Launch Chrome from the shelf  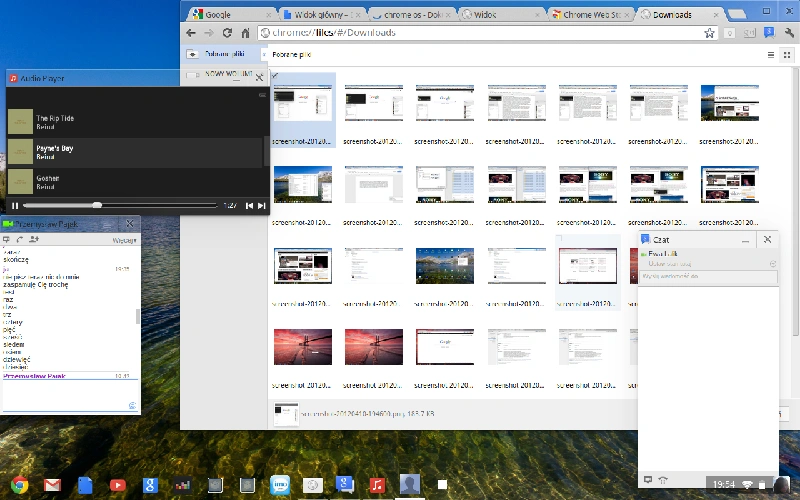coord(19,484)
